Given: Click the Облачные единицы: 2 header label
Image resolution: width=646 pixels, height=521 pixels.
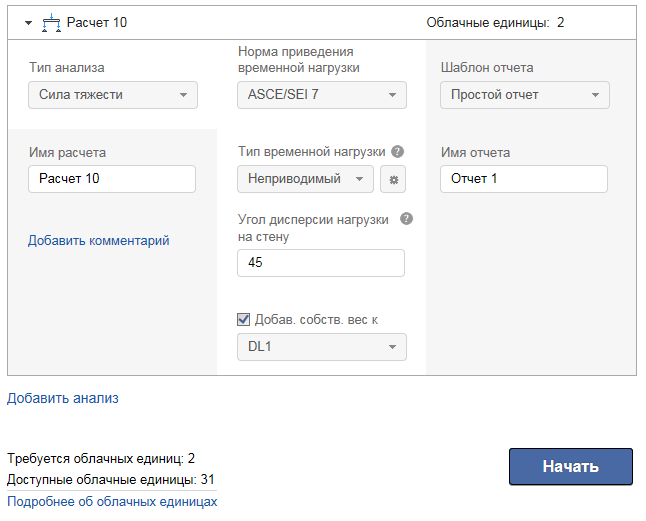Looking at the screenshot, I should 495,22.
